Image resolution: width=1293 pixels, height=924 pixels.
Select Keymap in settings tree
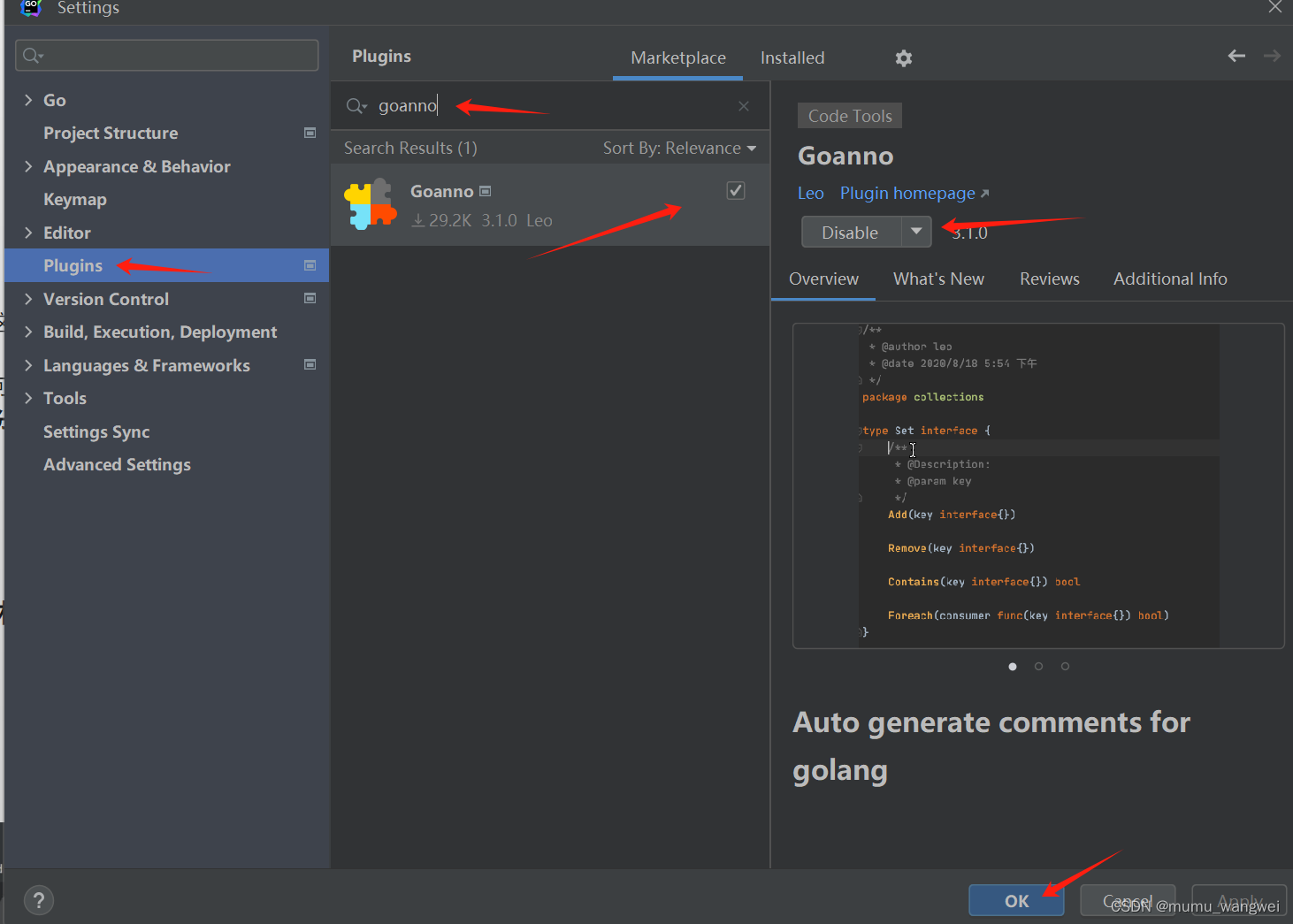click(75, 200)
